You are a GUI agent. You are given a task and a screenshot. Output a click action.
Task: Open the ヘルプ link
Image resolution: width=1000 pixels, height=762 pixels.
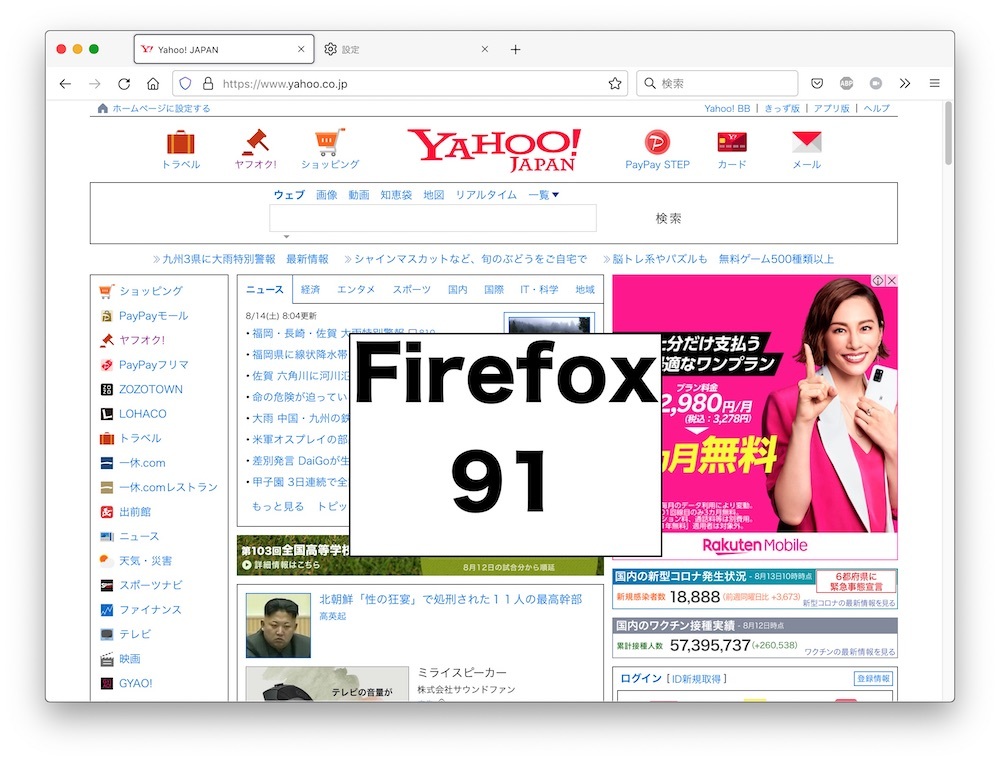point(876,108)
